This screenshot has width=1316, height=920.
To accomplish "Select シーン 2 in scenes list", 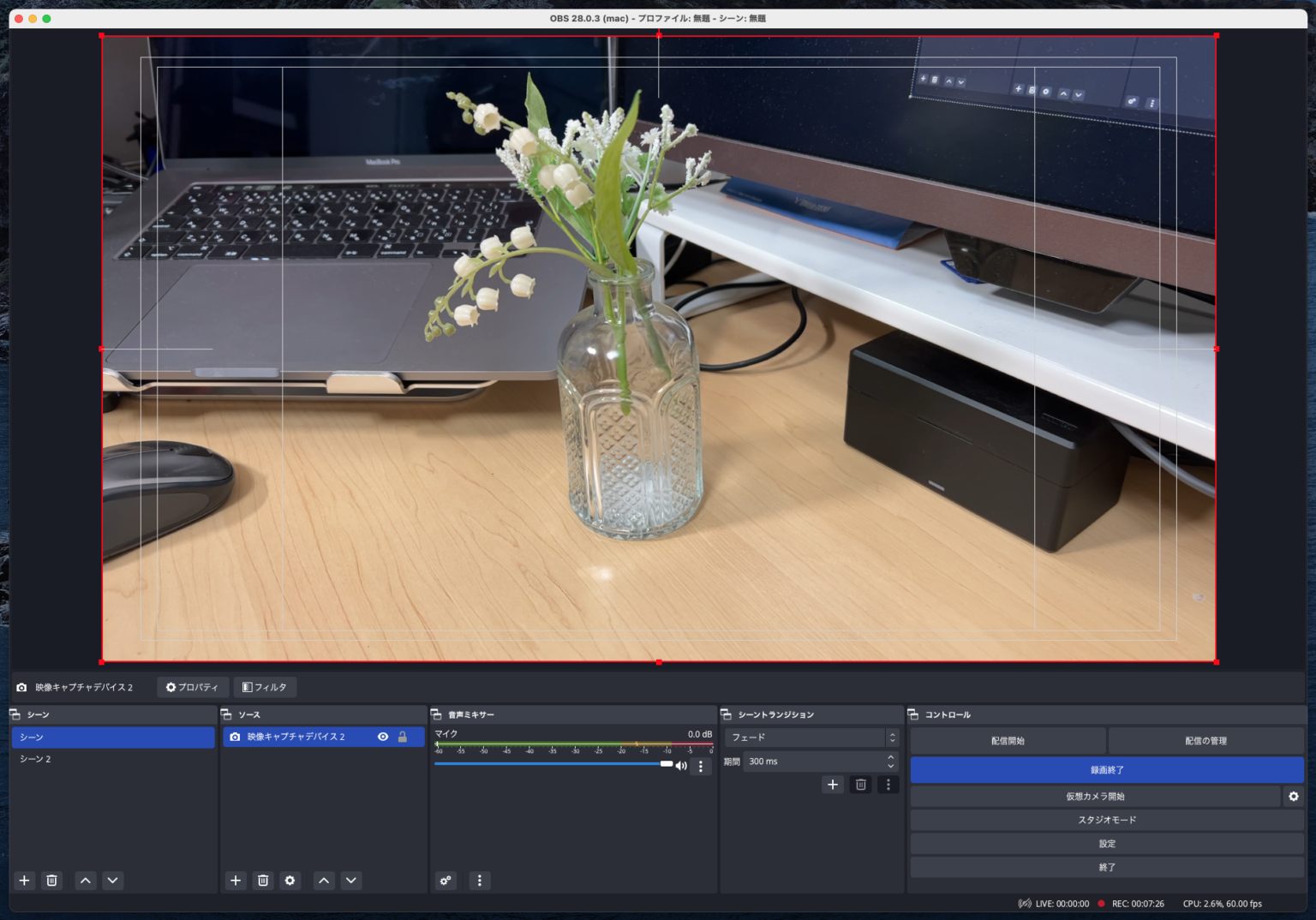I will 36,759.
